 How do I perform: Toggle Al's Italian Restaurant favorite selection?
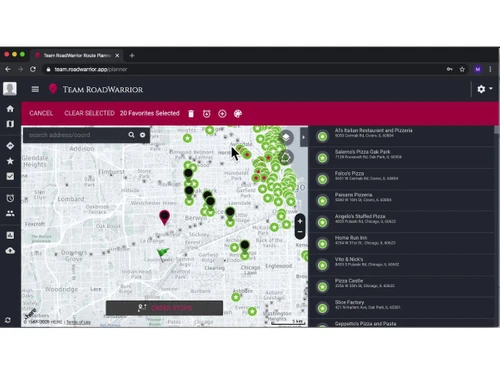tap(322, 136)
